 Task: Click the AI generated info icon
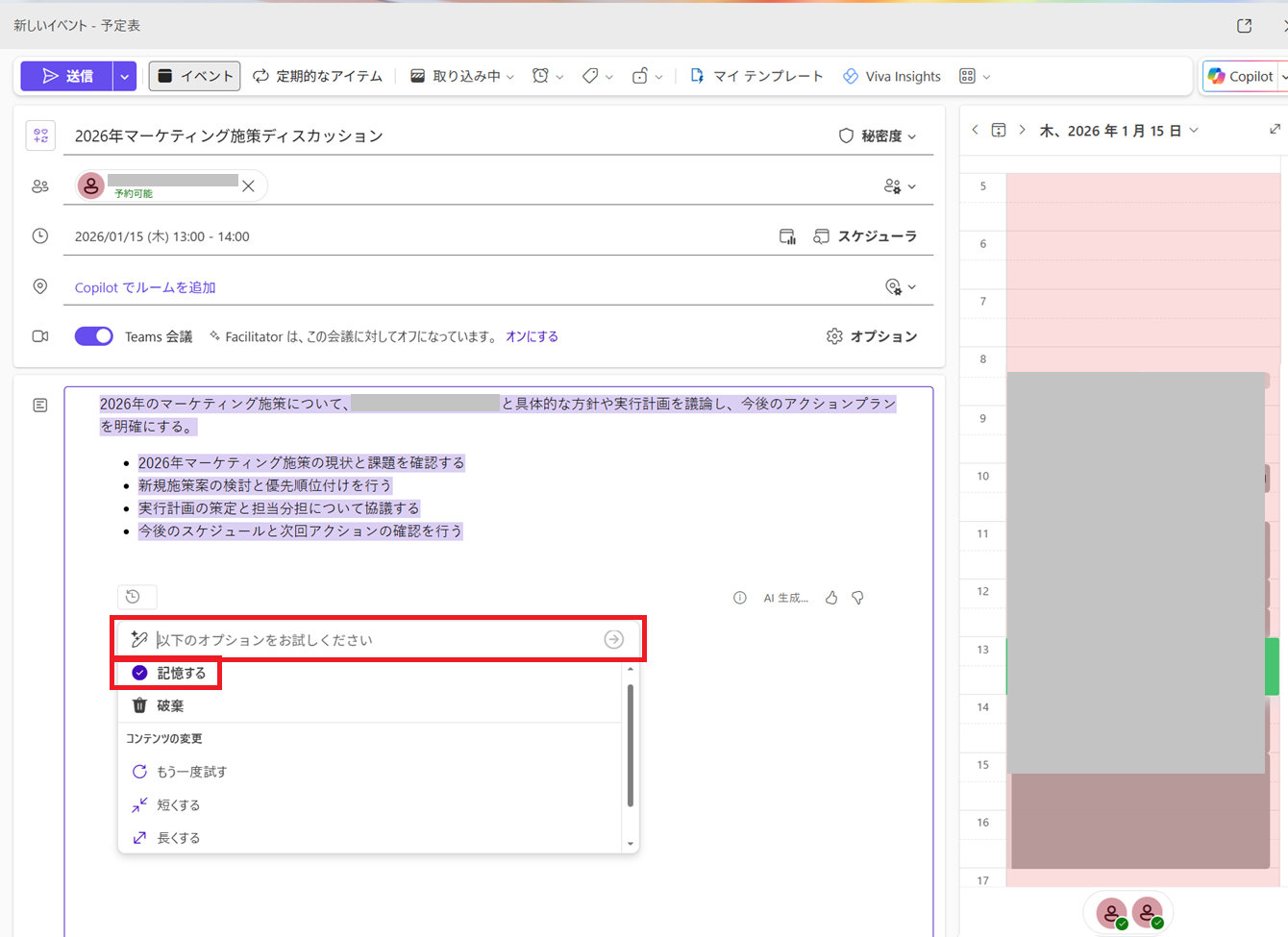(x=739, y=598)
